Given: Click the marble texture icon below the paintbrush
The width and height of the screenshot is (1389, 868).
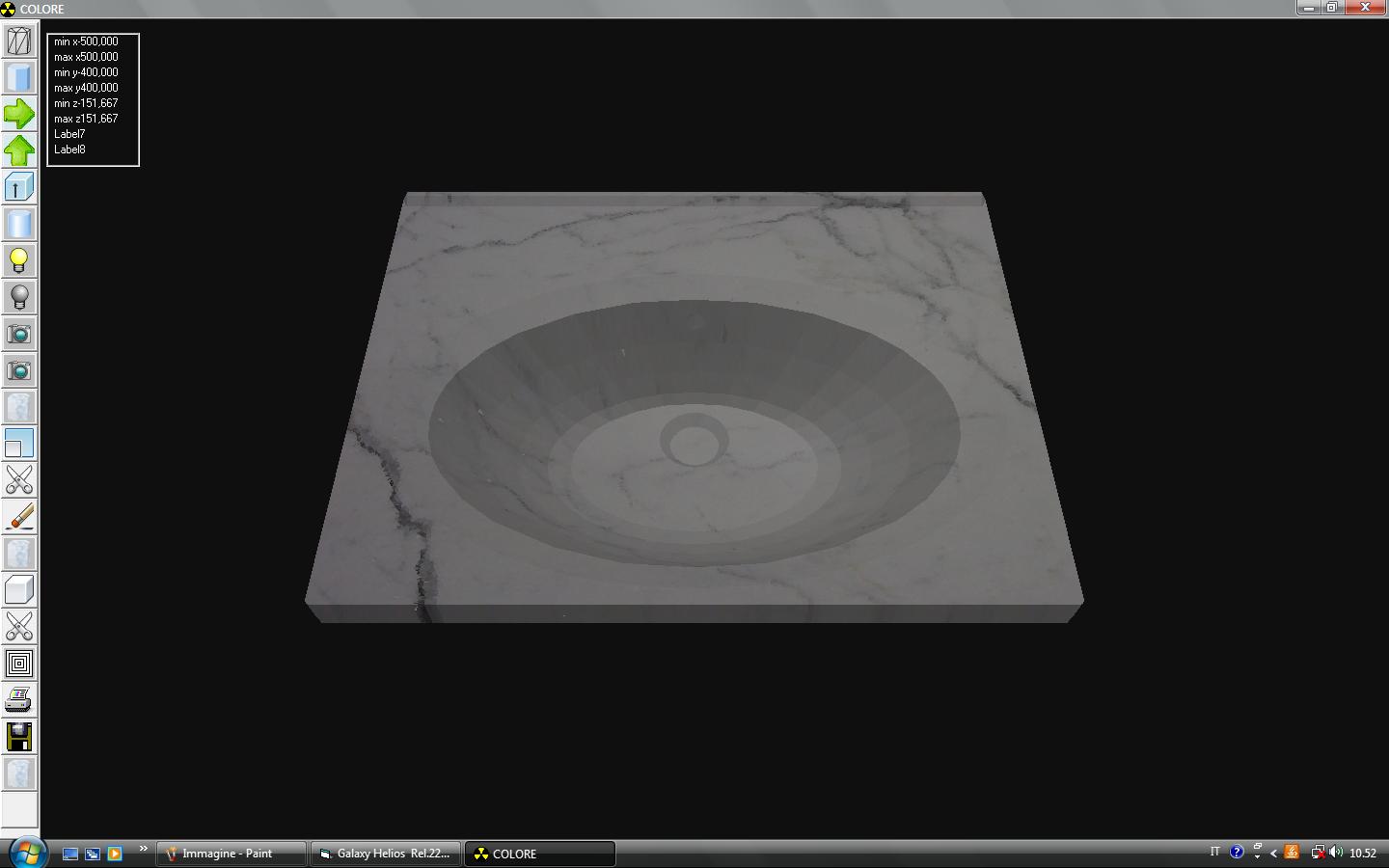Looking at the screenshot, I should (x=19, y=554).
